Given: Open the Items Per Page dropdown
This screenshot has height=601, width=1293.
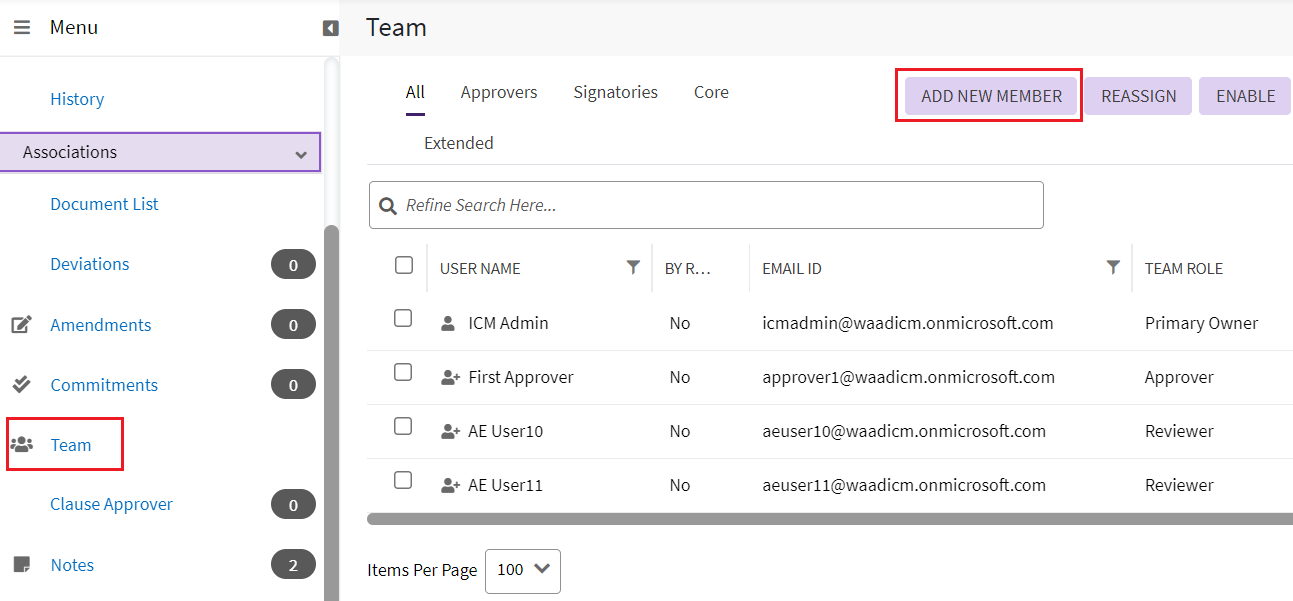Looking at the screenshot, I should [x=523, y=570].
